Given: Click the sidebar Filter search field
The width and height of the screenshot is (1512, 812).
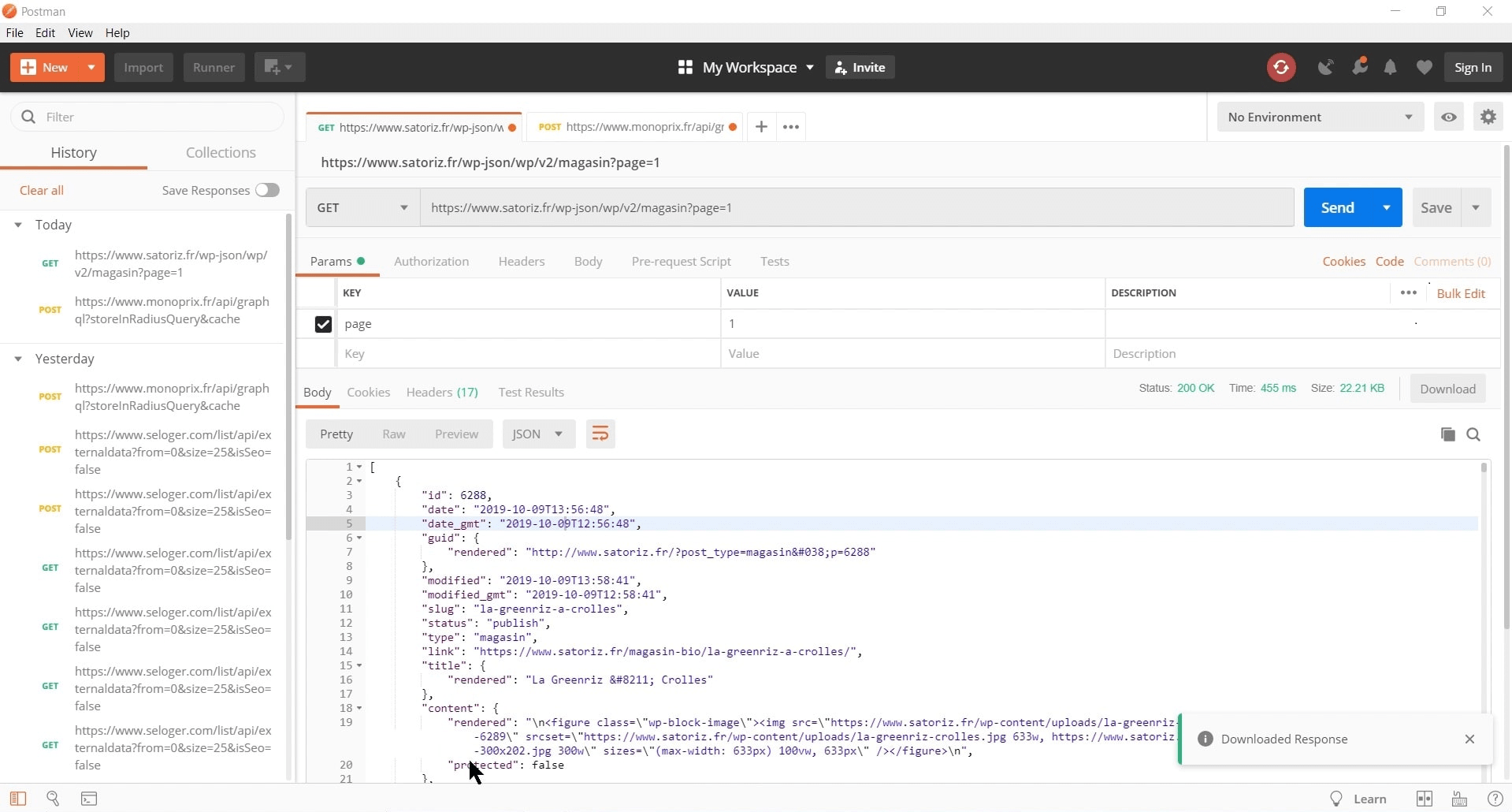Looking at the screenshot, I should pyautogui.click(x=147, y=117).
